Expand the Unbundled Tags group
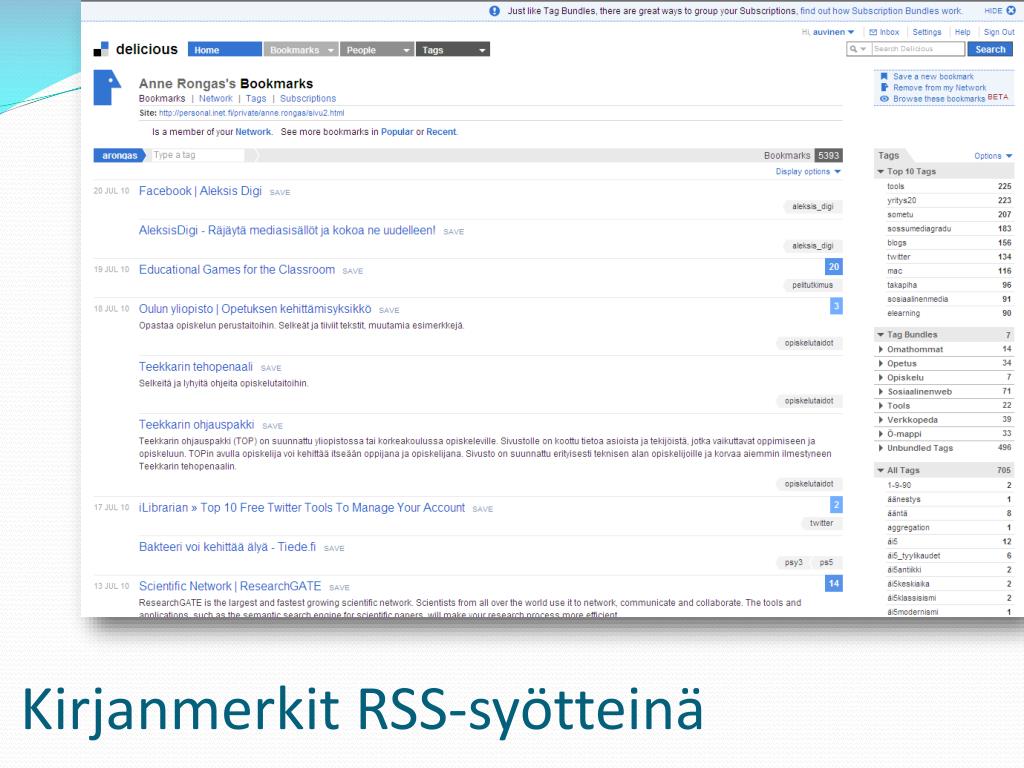Image resolution: width=1024 pixels, height=768 pixels. (881, 448)
